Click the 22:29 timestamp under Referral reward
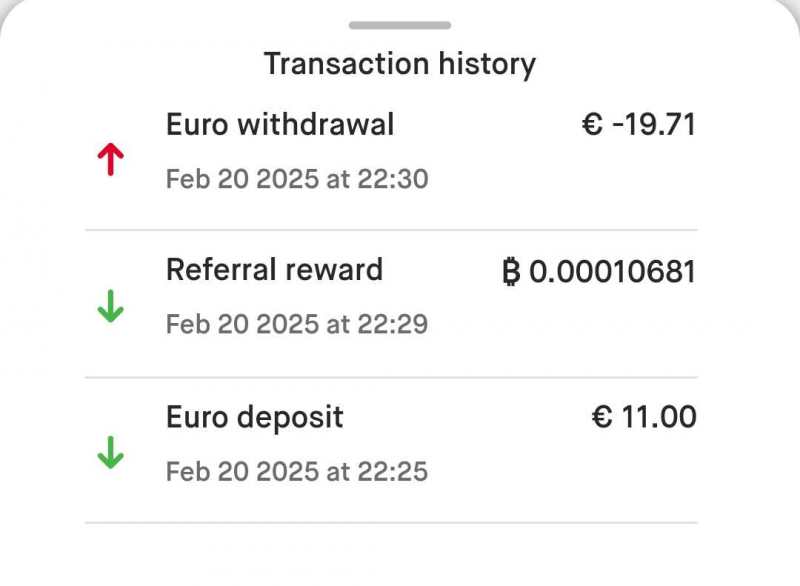Viewport: 800px width, 586px height. click(x=296, y=325)
